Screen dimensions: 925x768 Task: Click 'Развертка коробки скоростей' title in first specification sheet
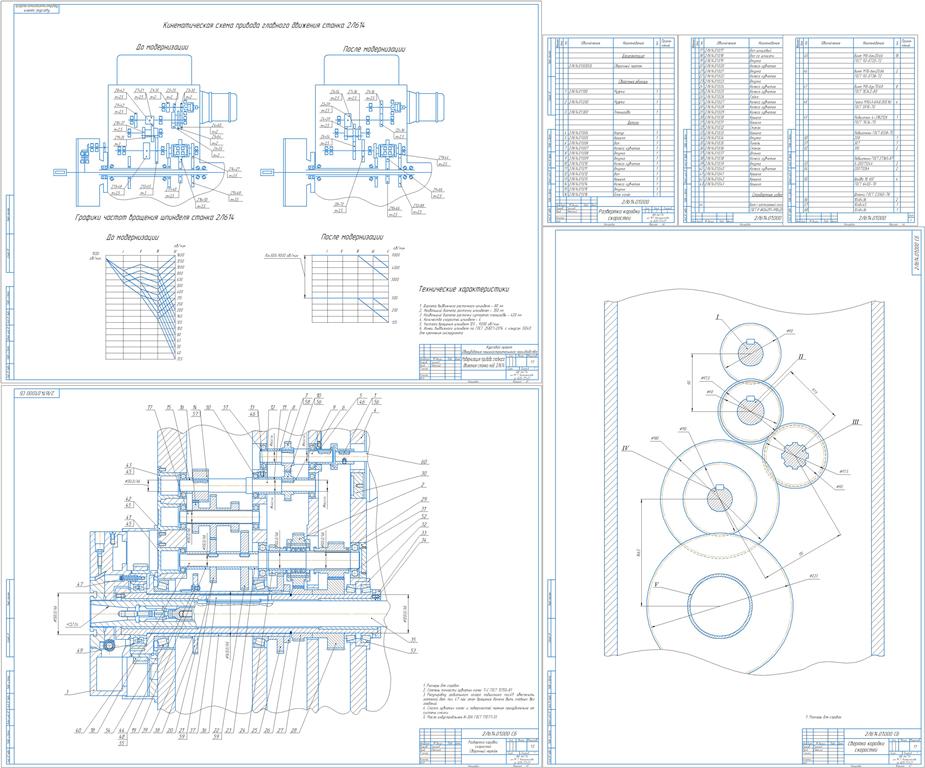tap(620, 215)
